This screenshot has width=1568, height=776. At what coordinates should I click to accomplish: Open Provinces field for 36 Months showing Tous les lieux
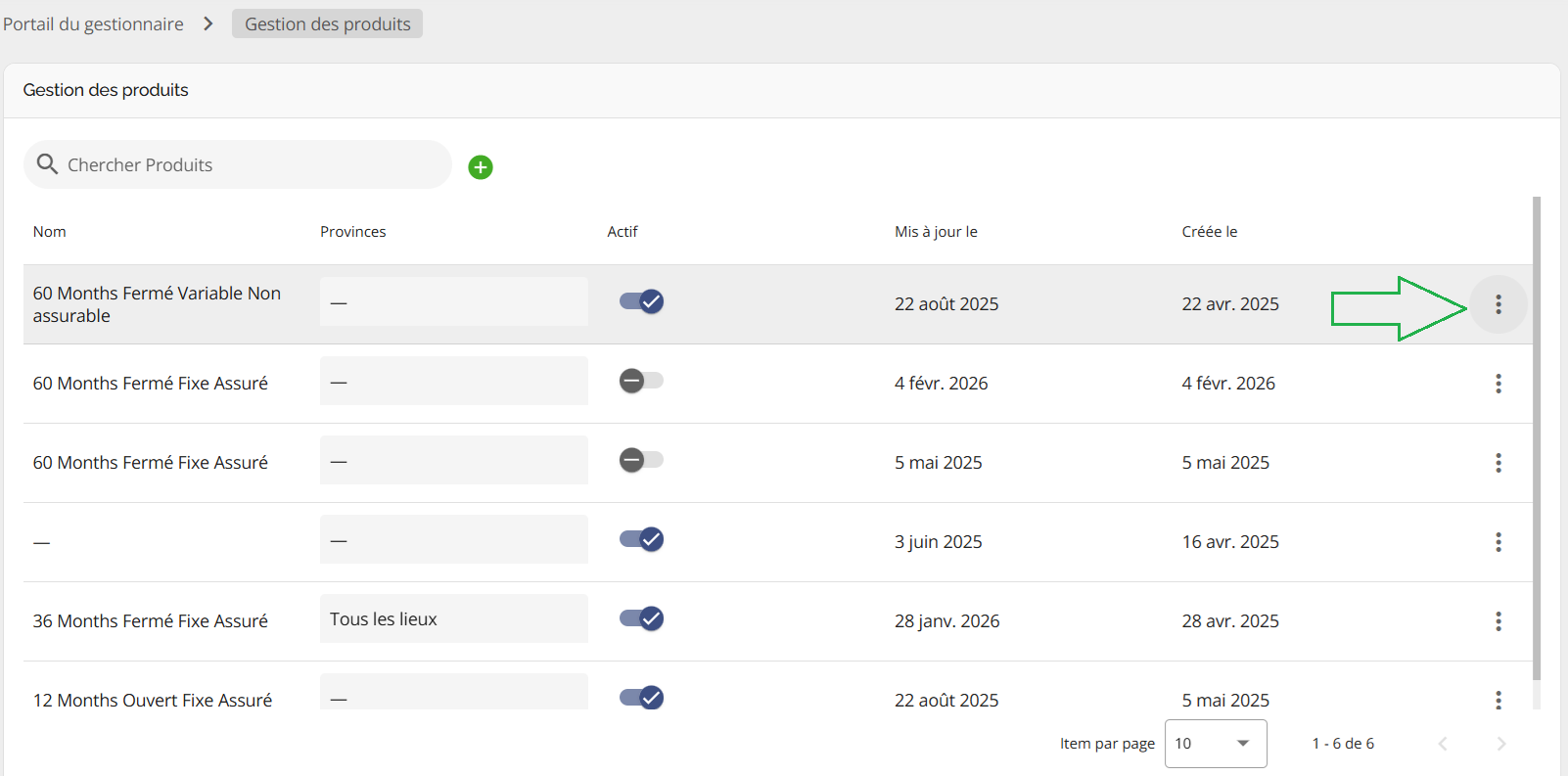453,619
